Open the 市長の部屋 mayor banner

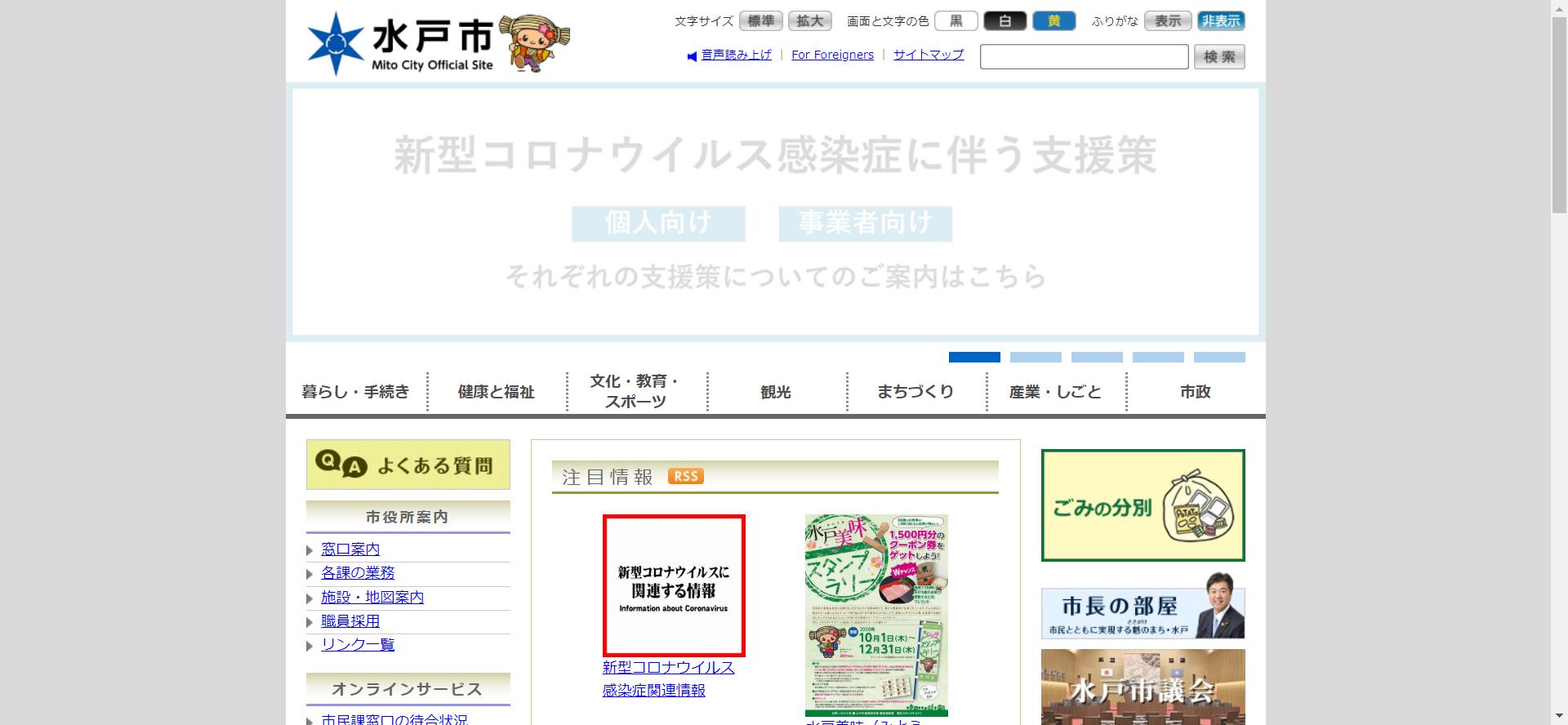pos(1143,606)
